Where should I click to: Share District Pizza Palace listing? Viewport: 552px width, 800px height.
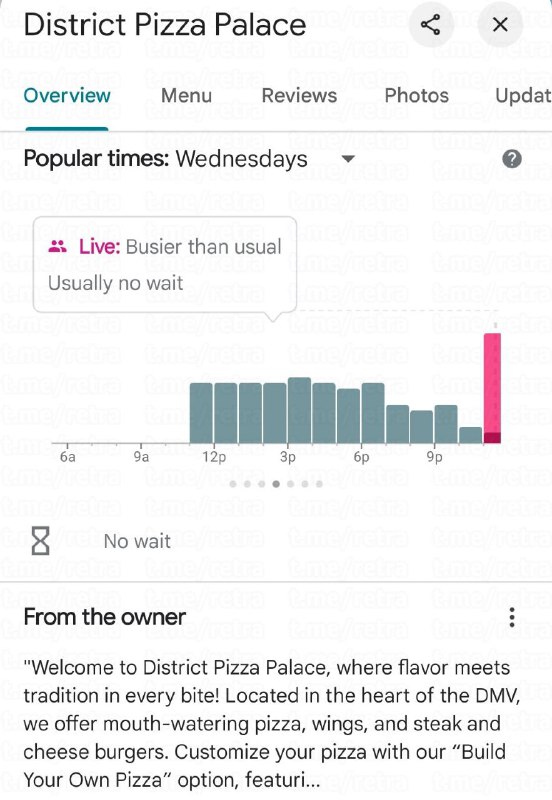[x=431, y=24]
